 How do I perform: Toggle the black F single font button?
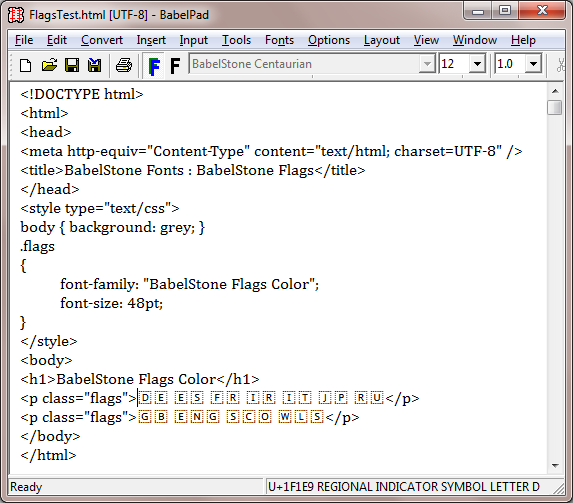click(x=175, y=66)
